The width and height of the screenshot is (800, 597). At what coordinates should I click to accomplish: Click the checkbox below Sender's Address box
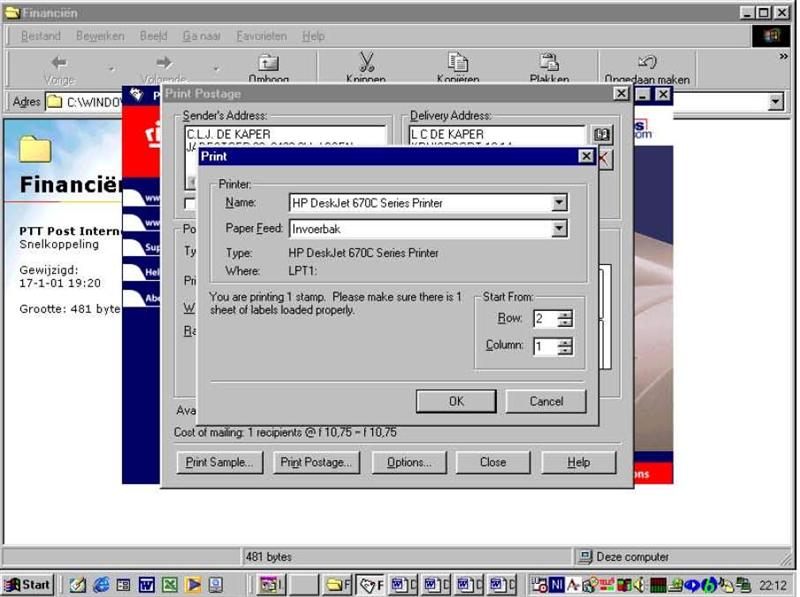click(190, 204)
